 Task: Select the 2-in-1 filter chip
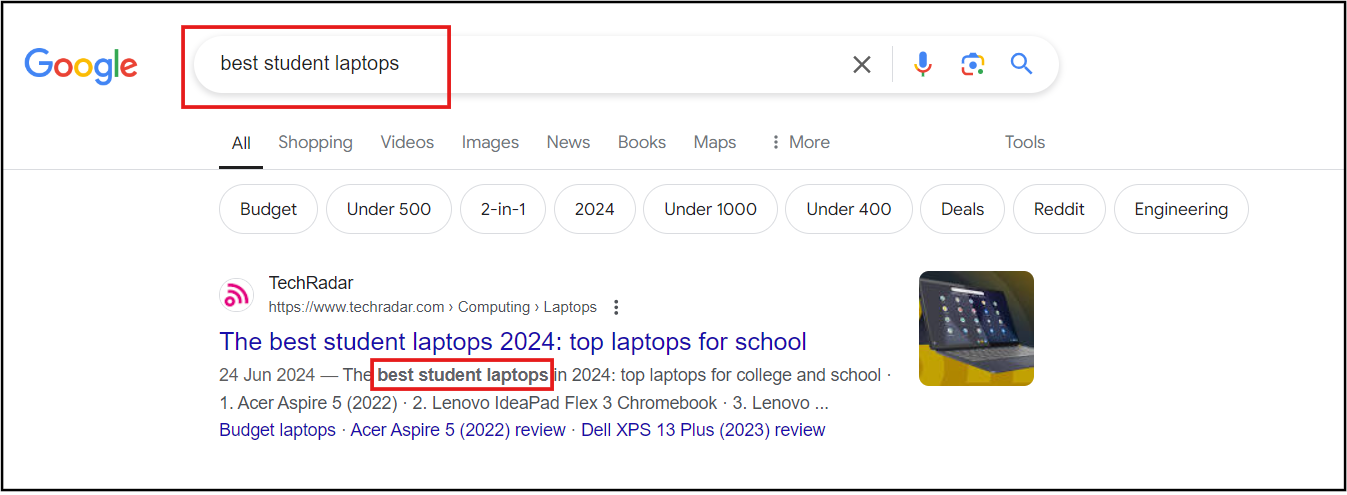(503, 209)
